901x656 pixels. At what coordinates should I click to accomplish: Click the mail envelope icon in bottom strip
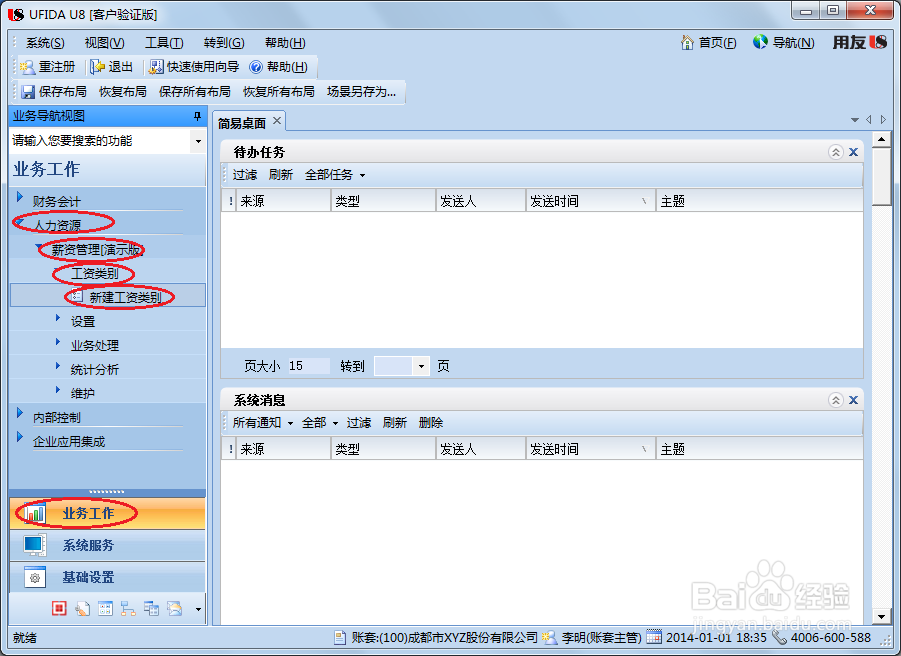pyautogui.click(x=174, y=608)
